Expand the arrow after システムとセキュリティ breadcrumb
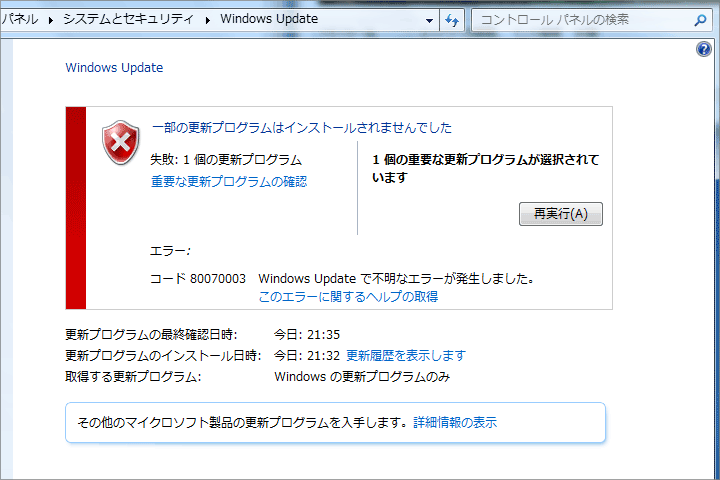Viewport: 720px width, 480px height. 208,20
